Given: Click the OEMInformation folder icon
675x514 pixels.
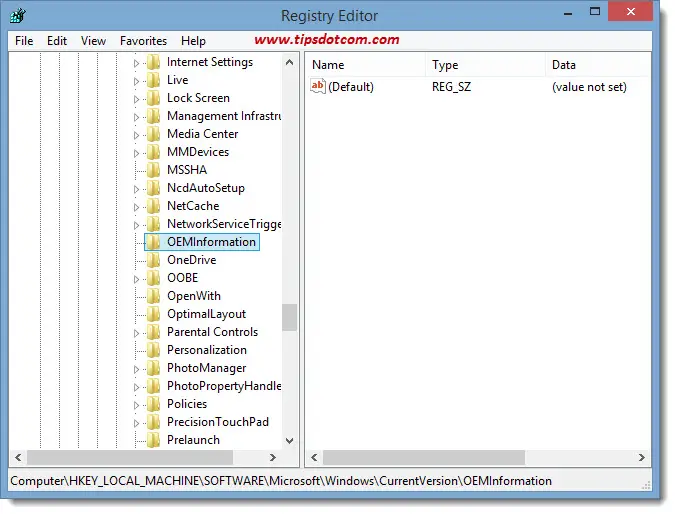Looking at the screenshot, I should coord(153,242).
